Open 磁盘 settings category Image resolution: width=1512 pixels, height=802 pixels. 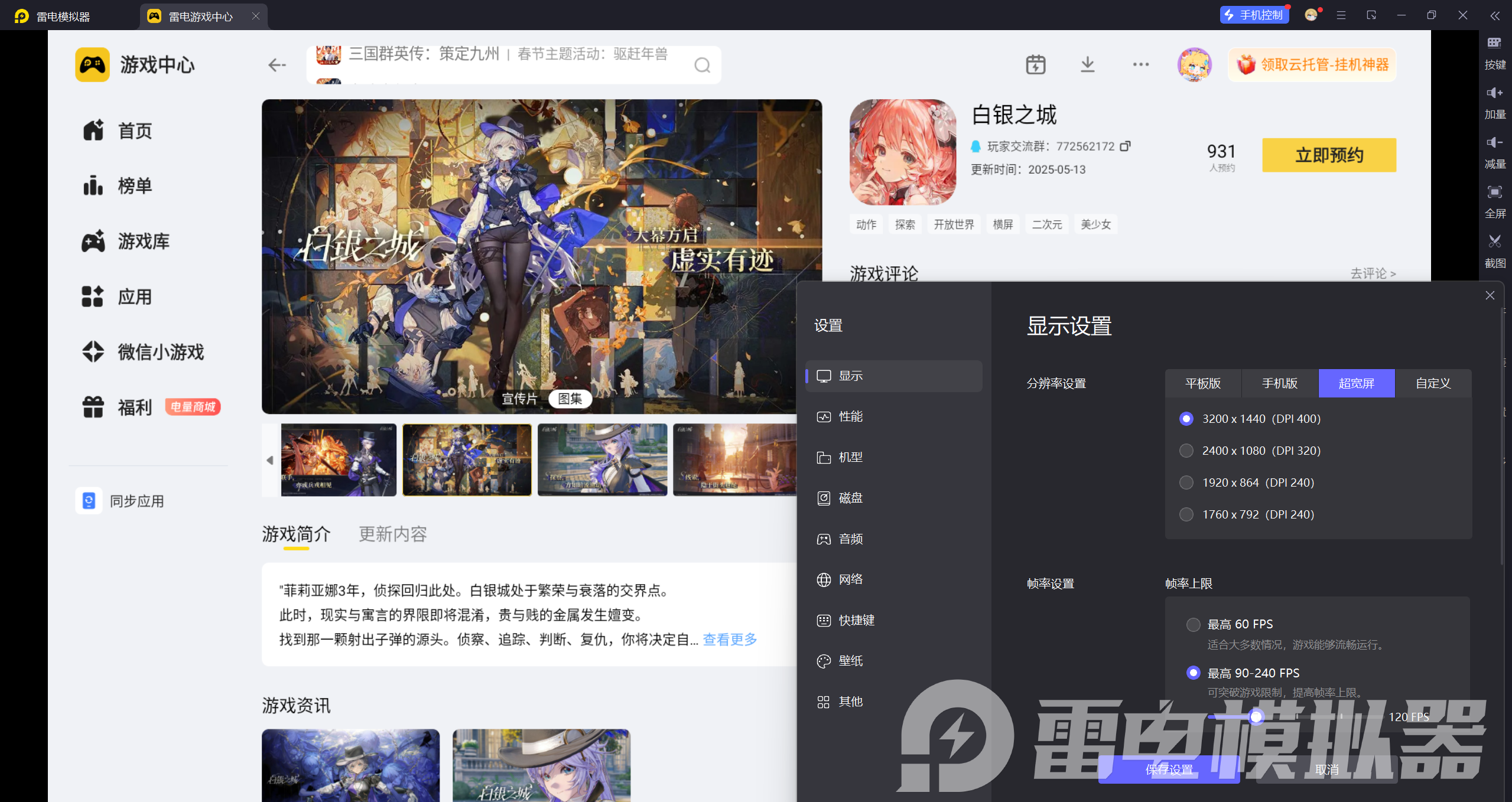point(893,498)
